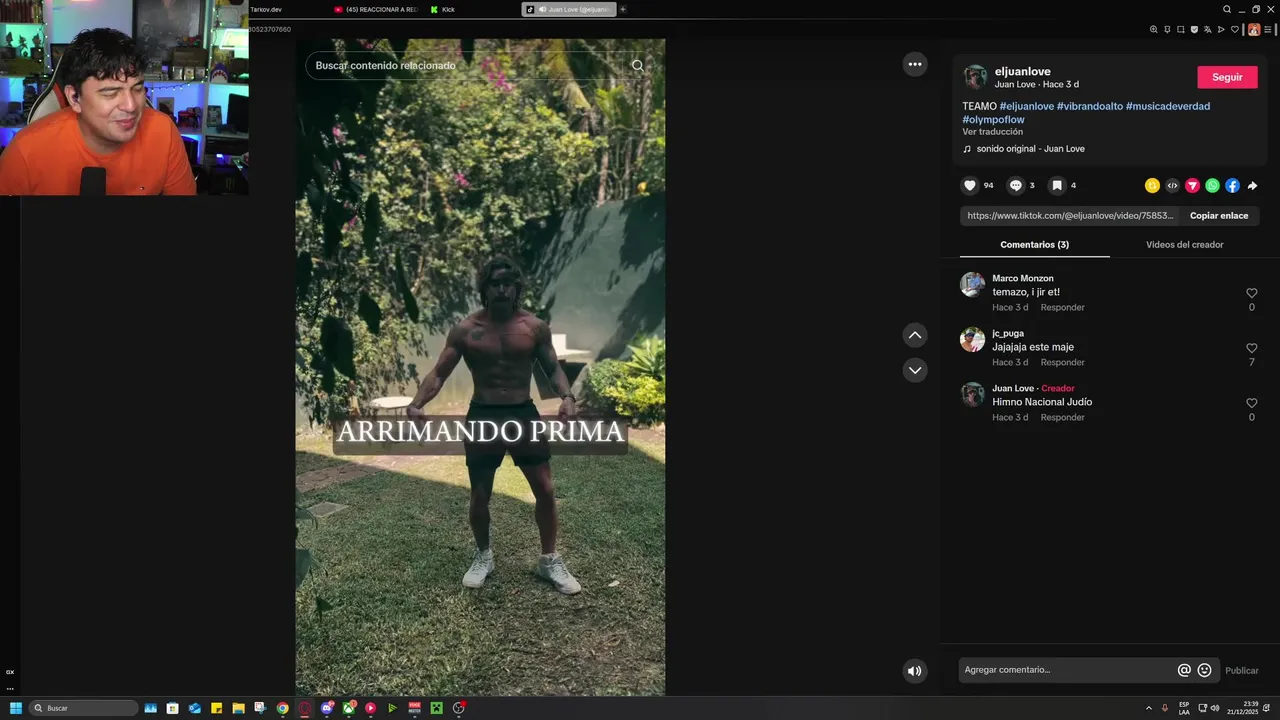The width and height of the screenshot is (1280, 720).
Task: Open comments via the speech bubble icon
Action: pos(1015,185)
